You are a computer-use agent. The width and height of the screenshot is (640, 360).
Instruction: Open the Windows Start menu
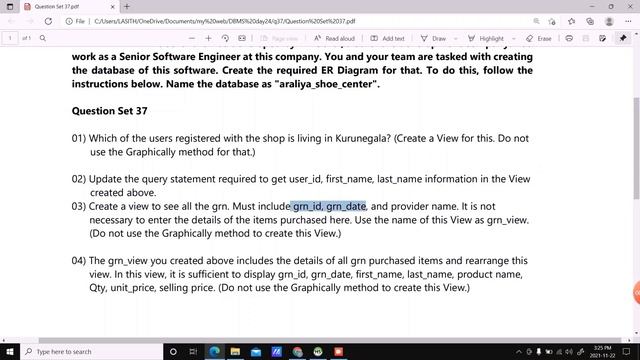(x=10, y=351)
